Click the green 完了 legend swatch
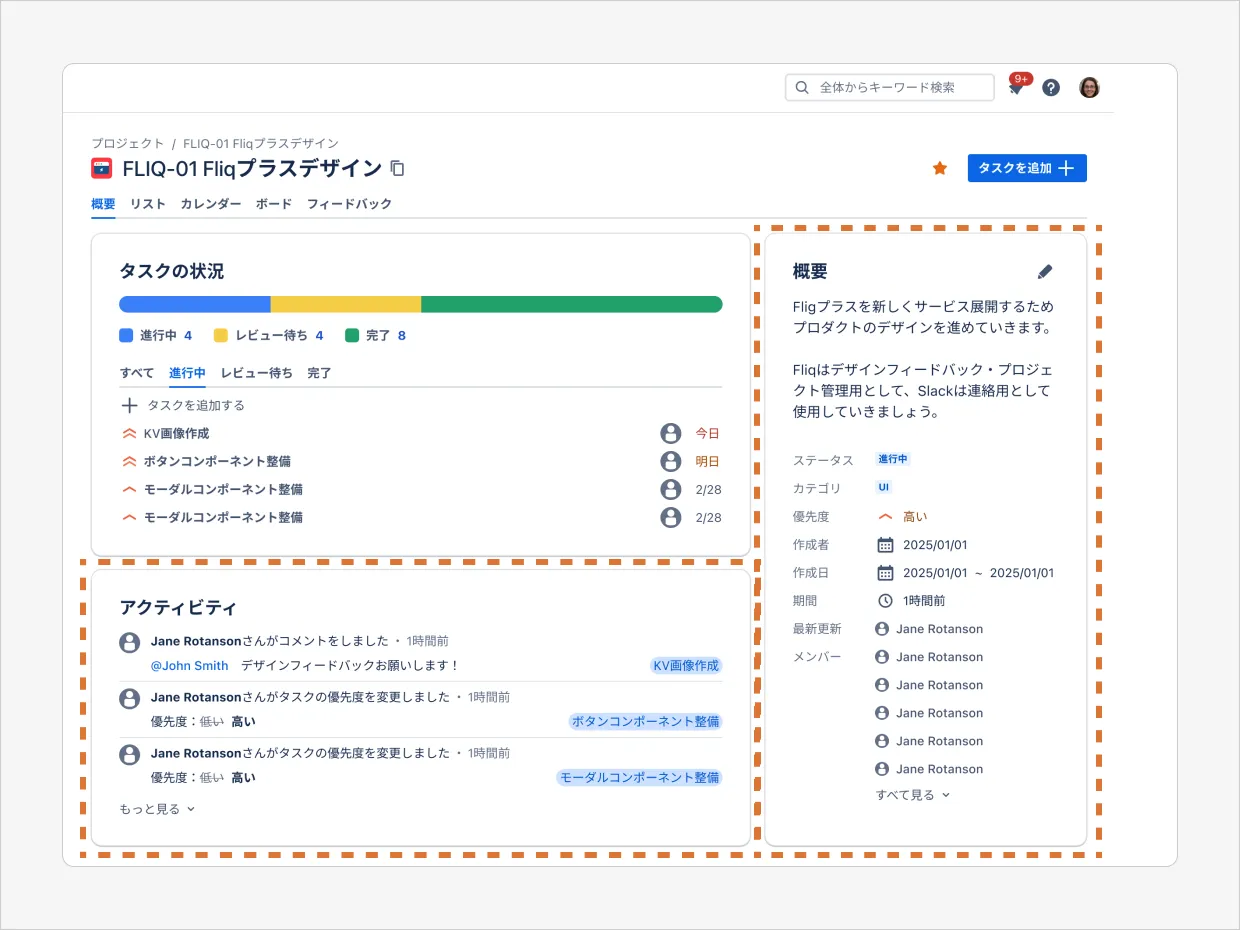1240x930 pixels. 352,335
